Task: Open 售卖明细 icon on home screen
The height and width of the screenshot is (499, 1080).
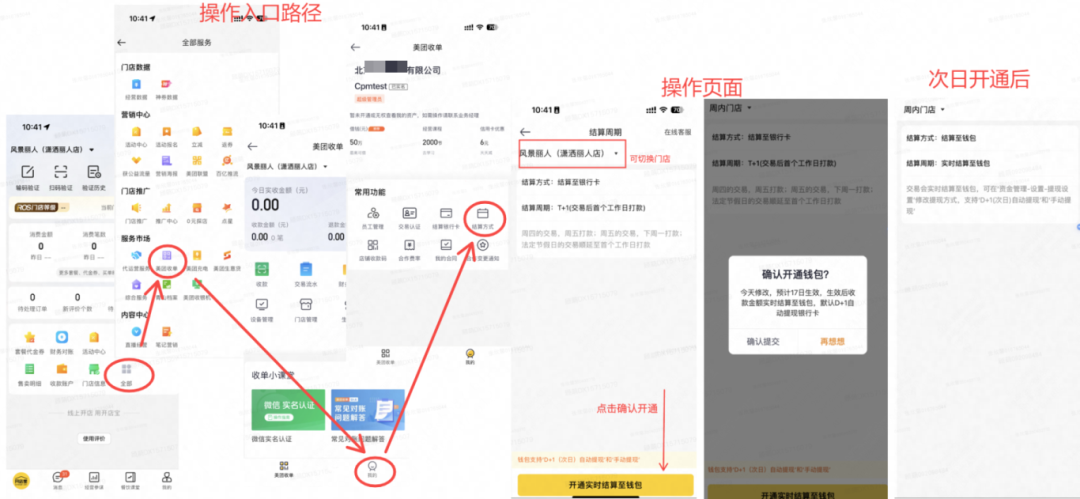Action: pyautogui.click(x=30, y=369)
